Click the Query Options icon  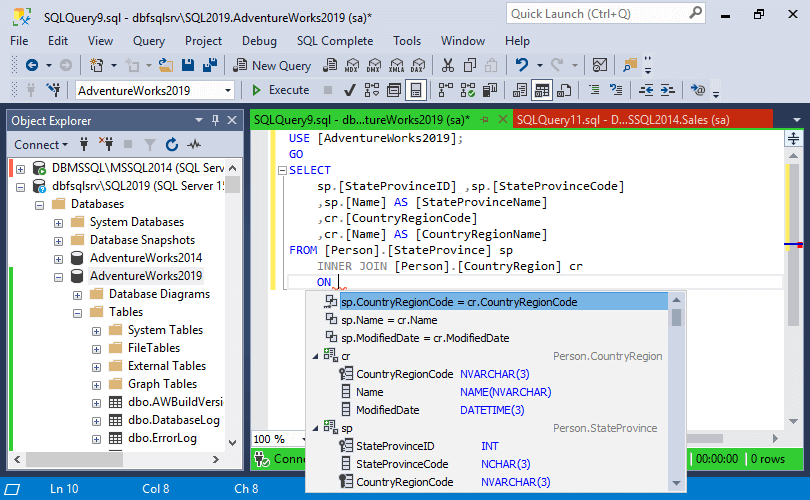coord(394,90)
